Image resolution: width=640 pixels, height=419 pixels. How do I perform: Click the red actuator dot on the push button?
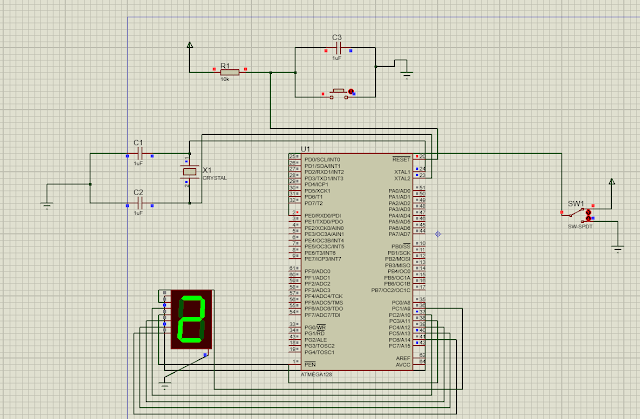(x=351, y=92)
